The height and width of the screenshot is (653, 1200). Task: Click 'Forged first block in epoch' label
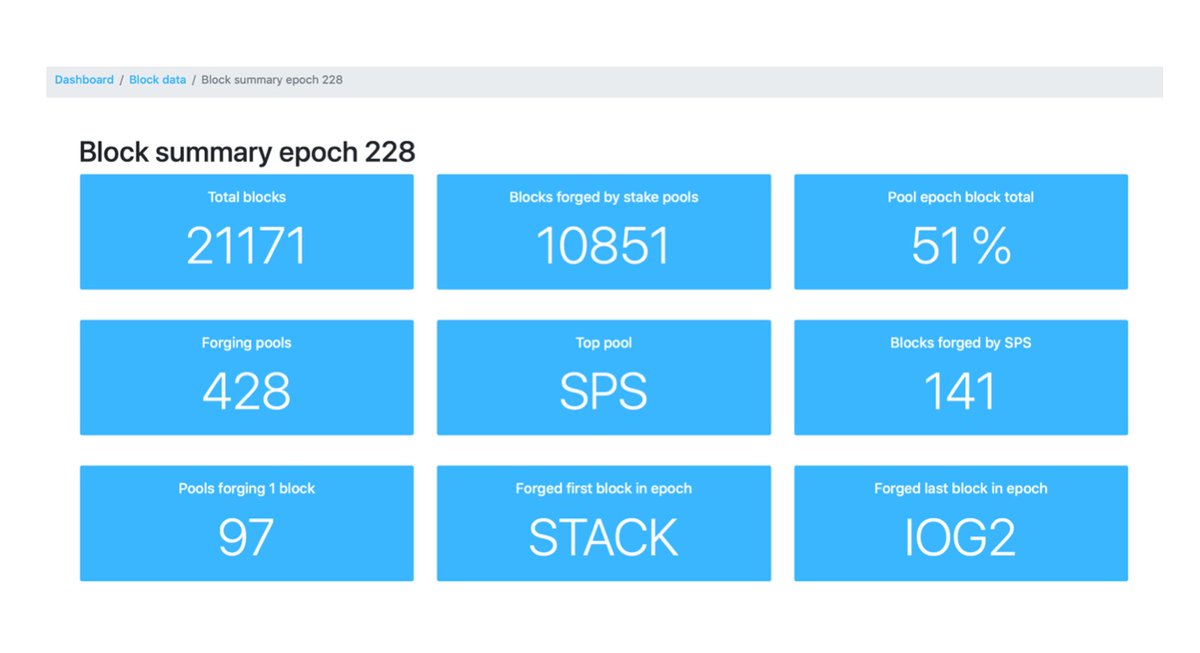point(604,489)
